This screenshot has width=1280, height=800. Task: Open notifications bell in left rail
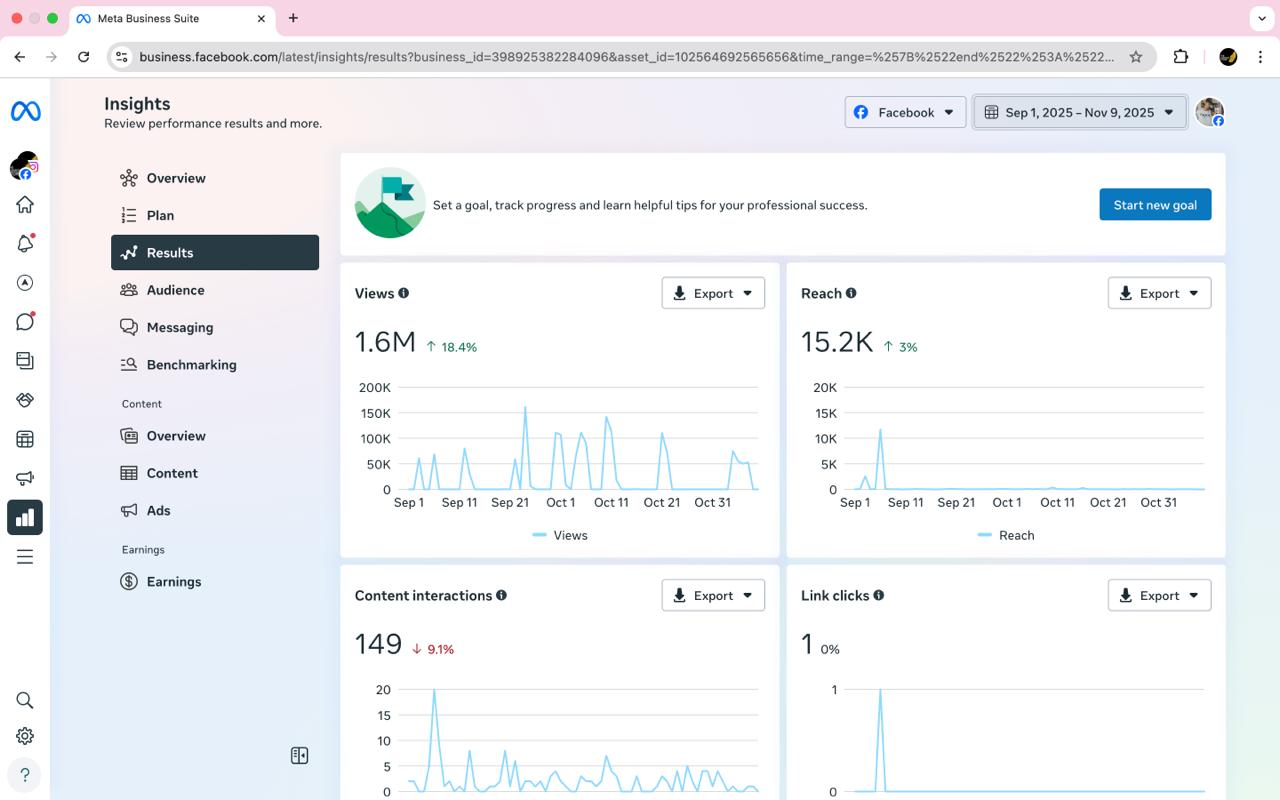[25, 244]
